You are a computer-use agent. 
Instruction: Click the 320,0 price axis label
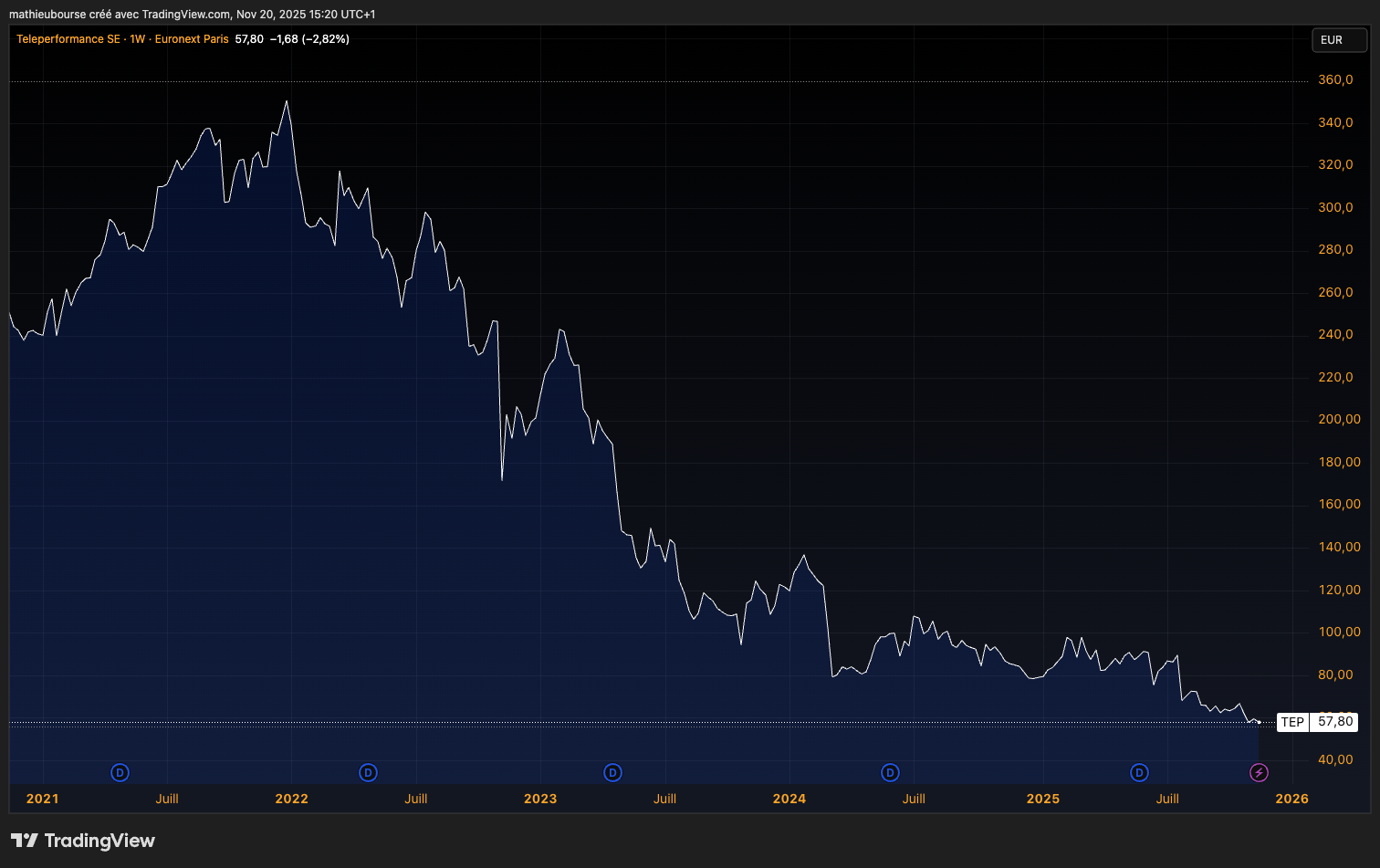coord(1336,165)
